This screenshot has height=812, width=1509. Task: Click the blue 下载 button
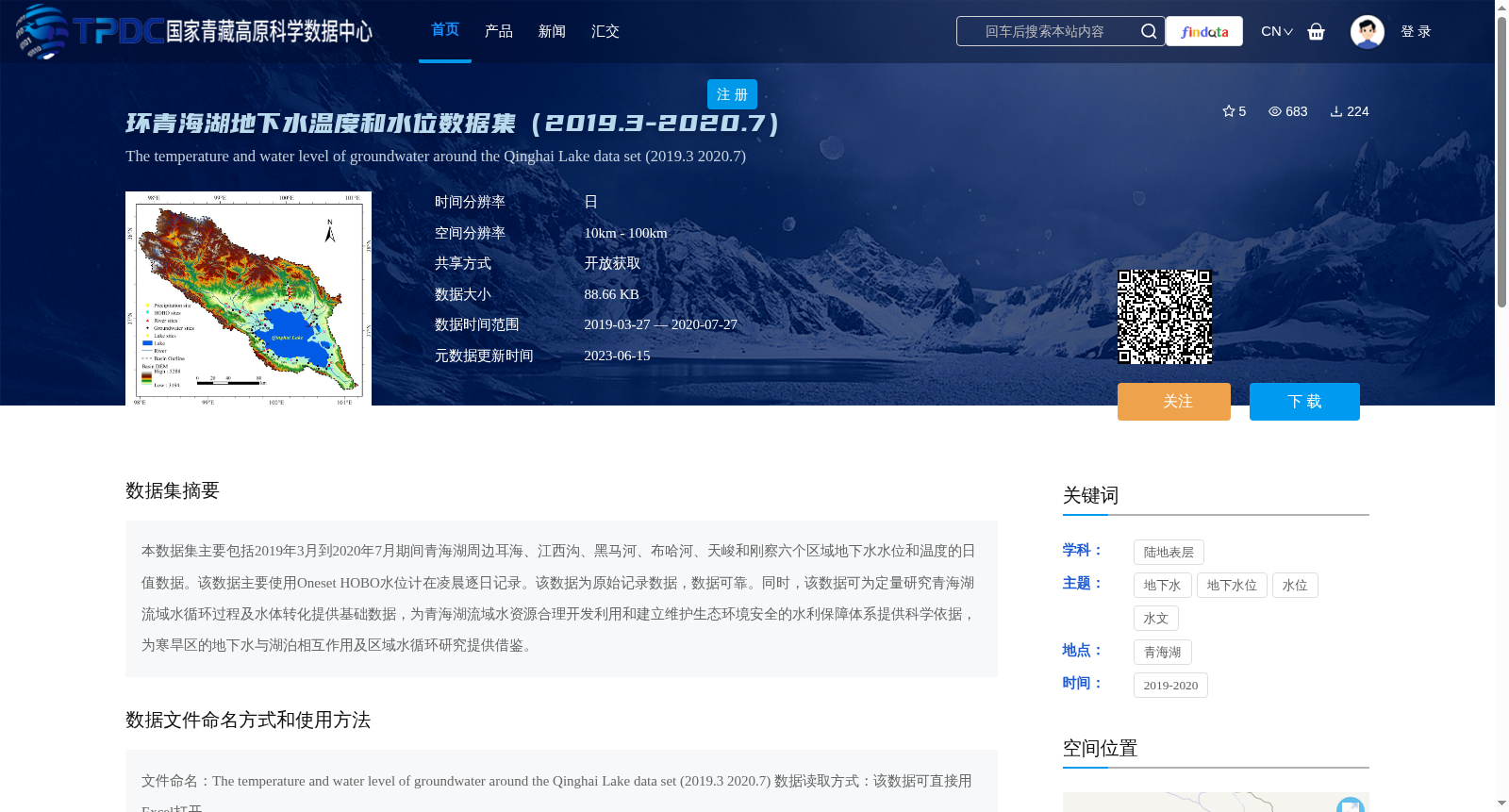click(1304, 402)
